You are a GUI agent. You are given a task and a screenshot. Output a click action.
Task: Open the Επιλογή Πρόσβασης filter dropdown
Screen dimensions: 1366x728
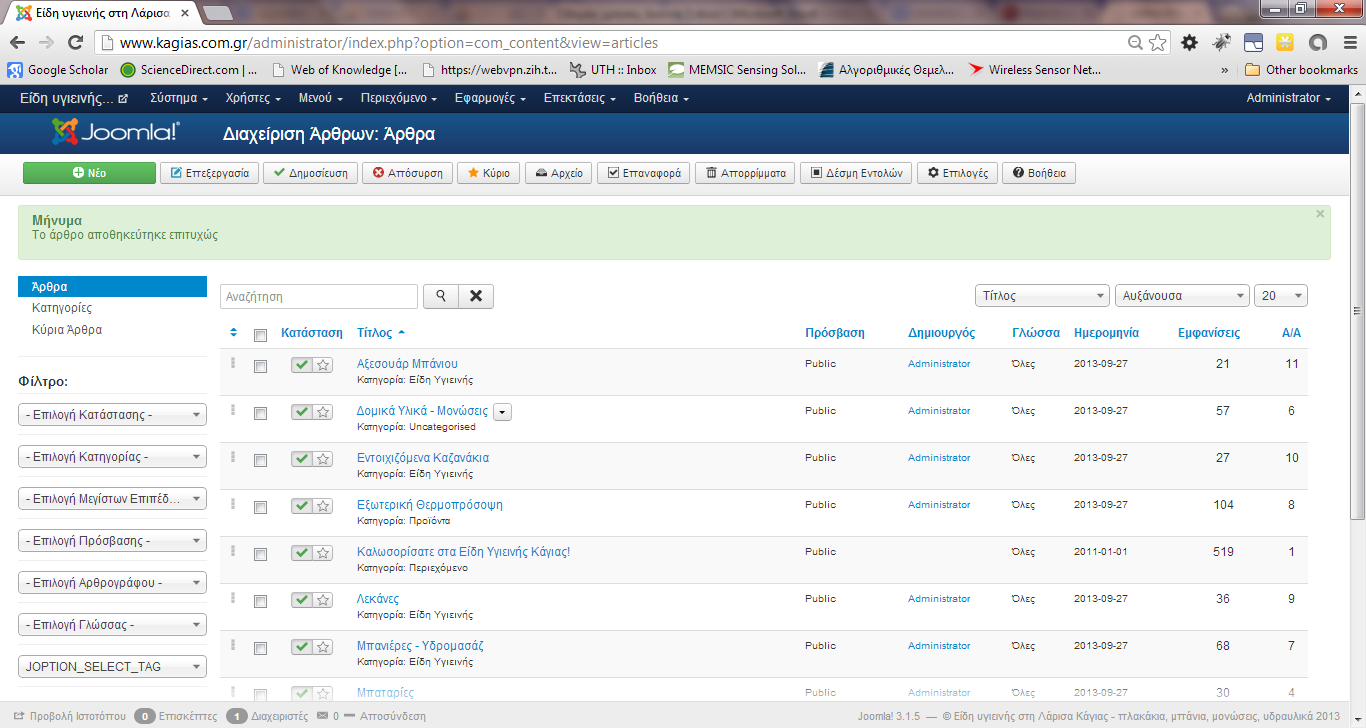point(112,541)
